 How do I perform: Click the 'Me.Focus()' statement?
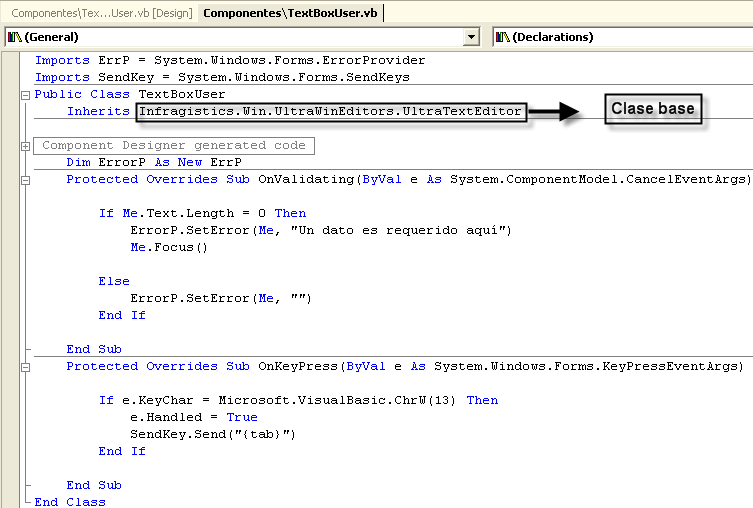click(x=169, y=247)
